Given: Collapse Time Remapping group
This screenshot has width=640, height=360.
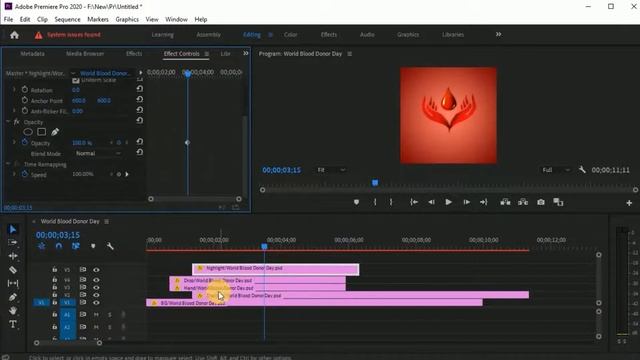Looking at the screenshot, I should click(x=8, y=164).
